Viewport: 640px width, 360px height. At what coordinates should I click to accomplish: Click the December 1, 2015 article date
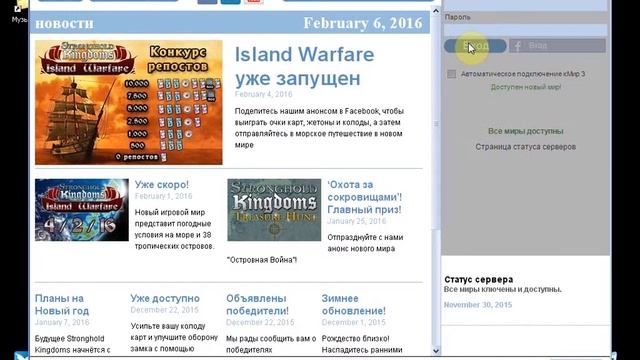pyautogui.click(x=353, y=322)
